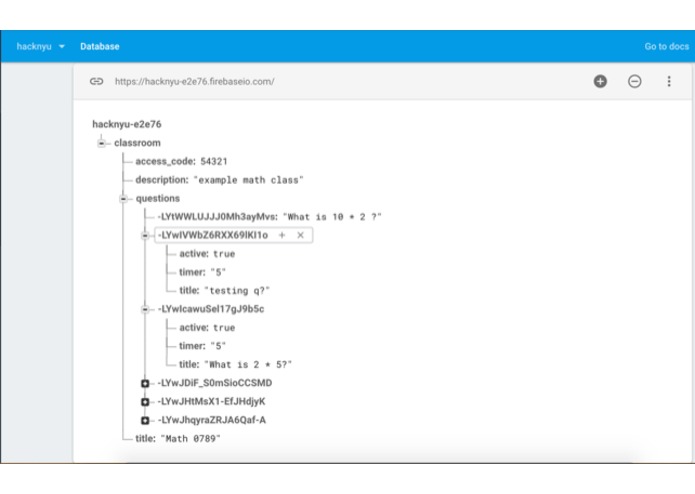Click the active key under -LYwIVWbZ6RXX69IKl1o
Viewport: 695px width, 494px height.
[x=194, y=253]
